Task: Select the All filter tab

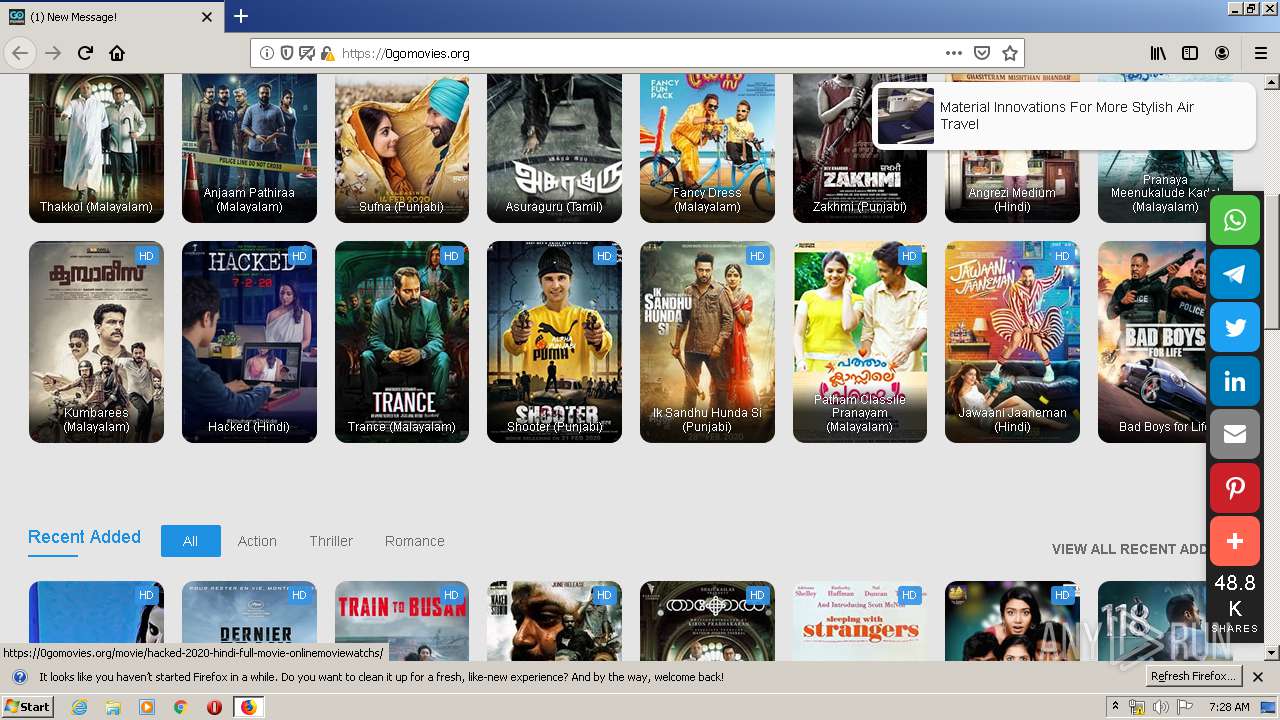Action: (x=190, y=541)
